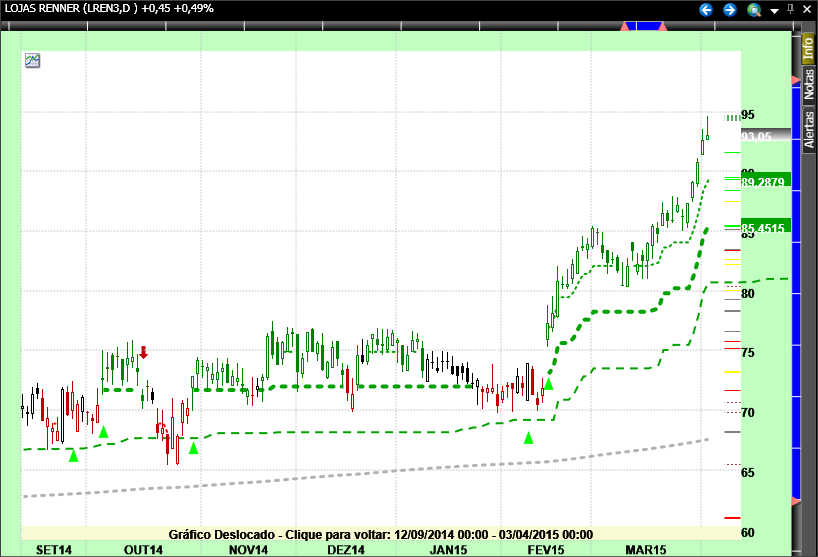The image size is (818, 557).
Task: Toggle the pin window icon
Action: [x=791, y=9]
